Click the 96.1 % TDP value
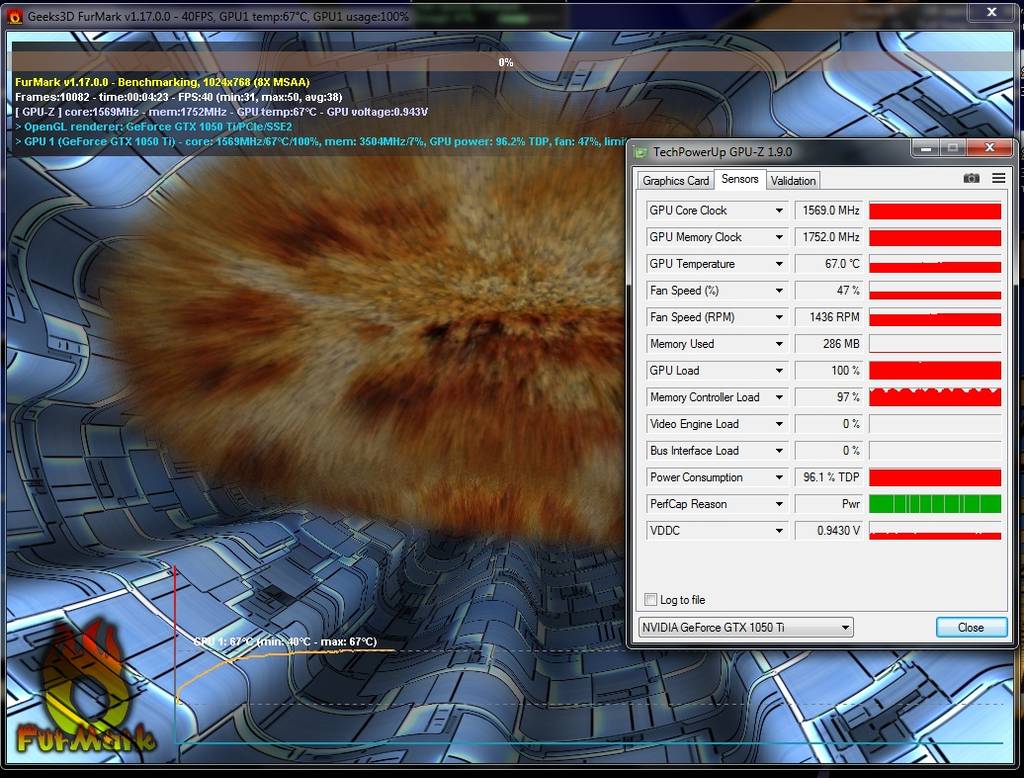Viewport: 1024px width, 778px height. click(x=829, y=478)
